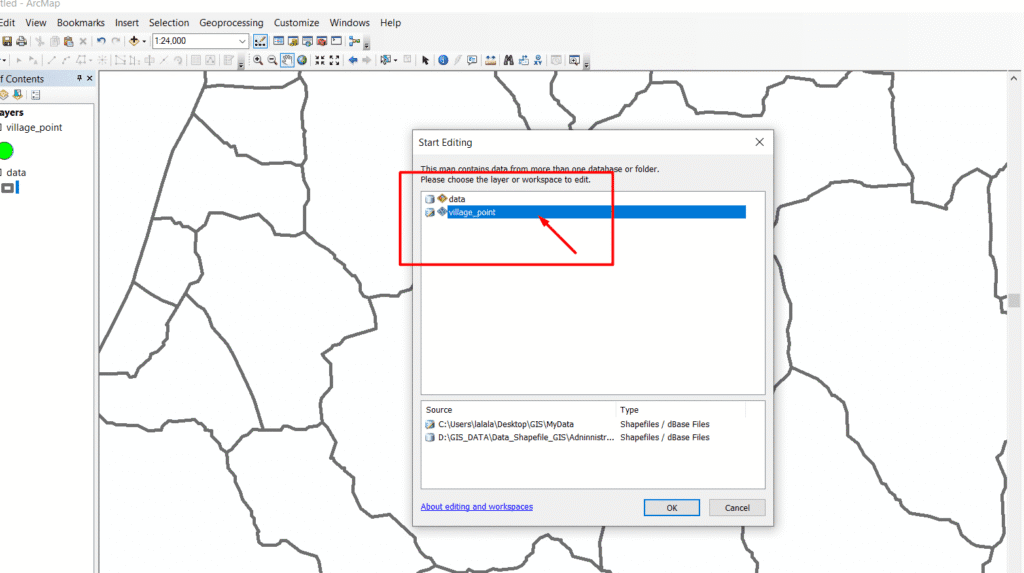Viewport: 1024px width, 573px height.
Task: Open the About editing and workspaces link
Action: (476, 506)
